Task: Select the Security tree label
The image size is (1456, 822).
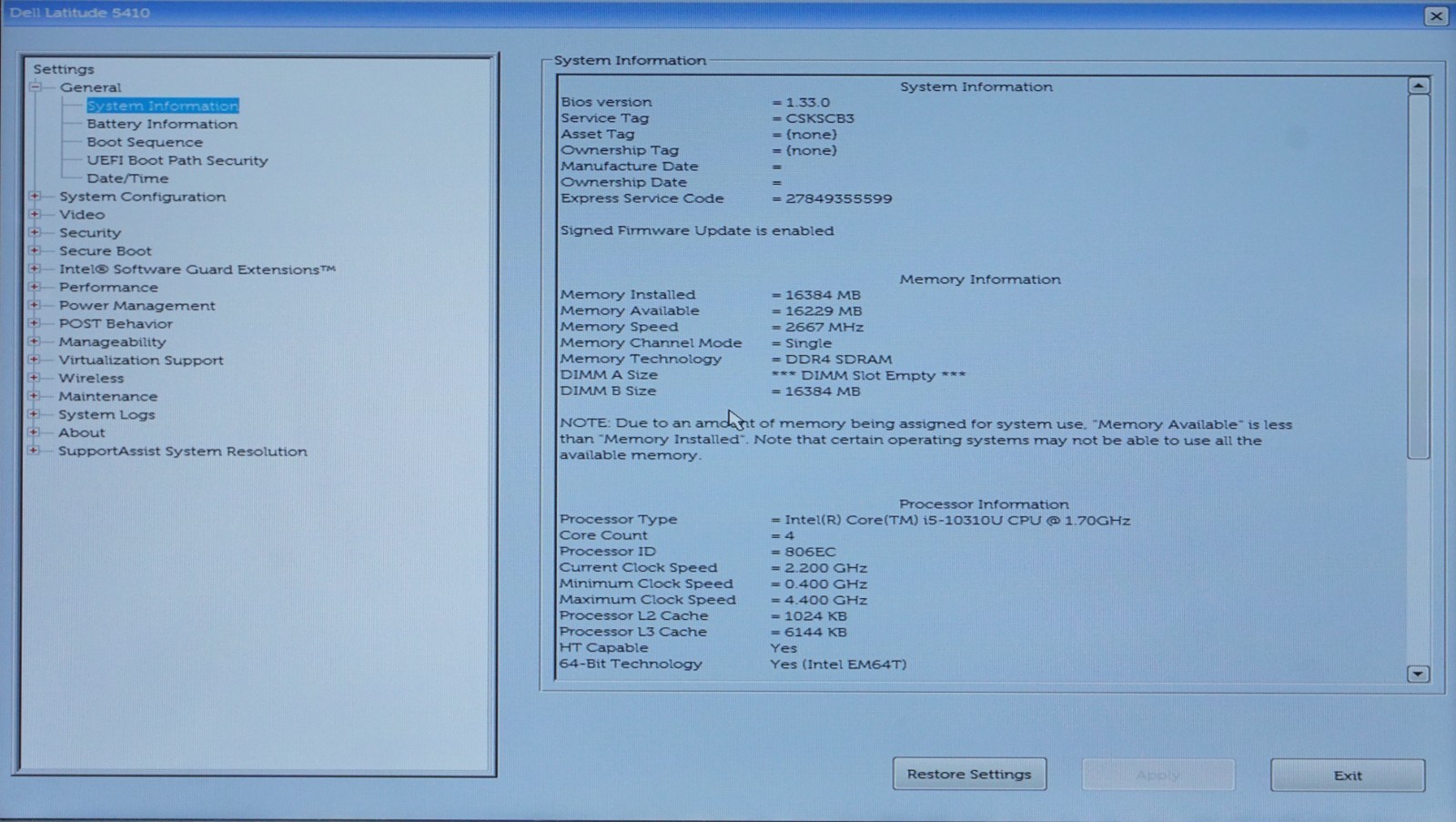Action: 89,233
